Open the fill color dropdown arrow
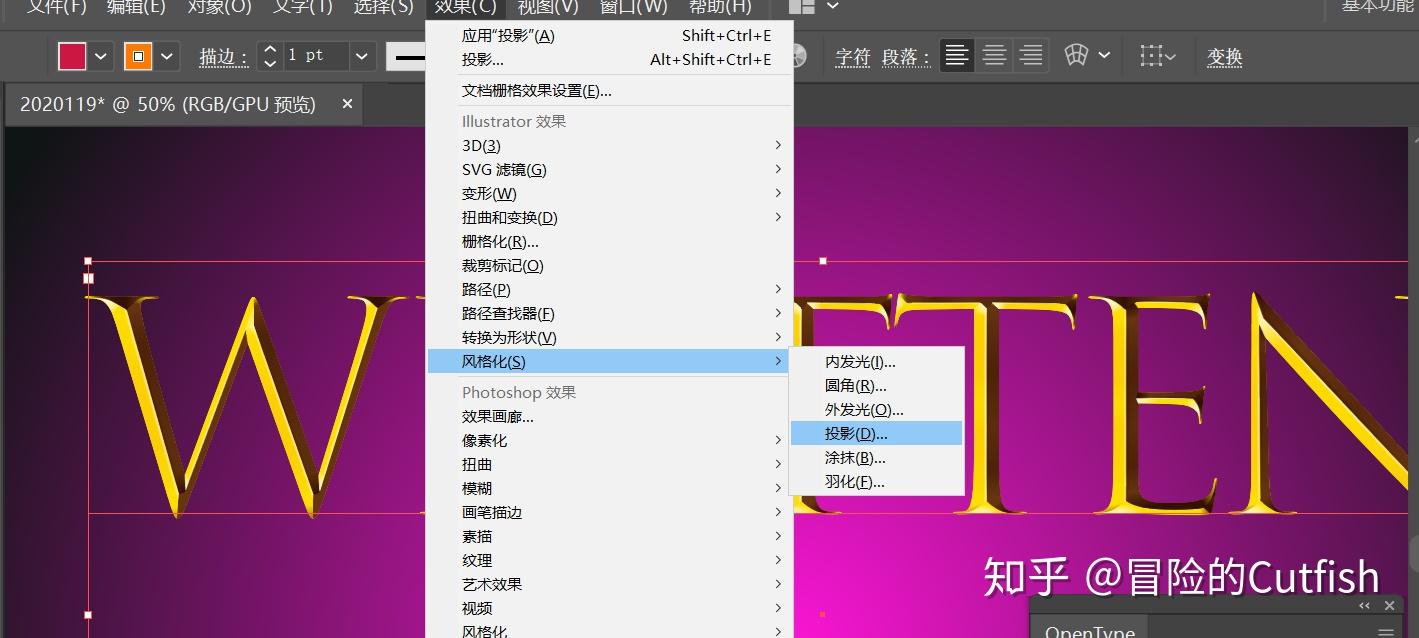 point(99,56)
